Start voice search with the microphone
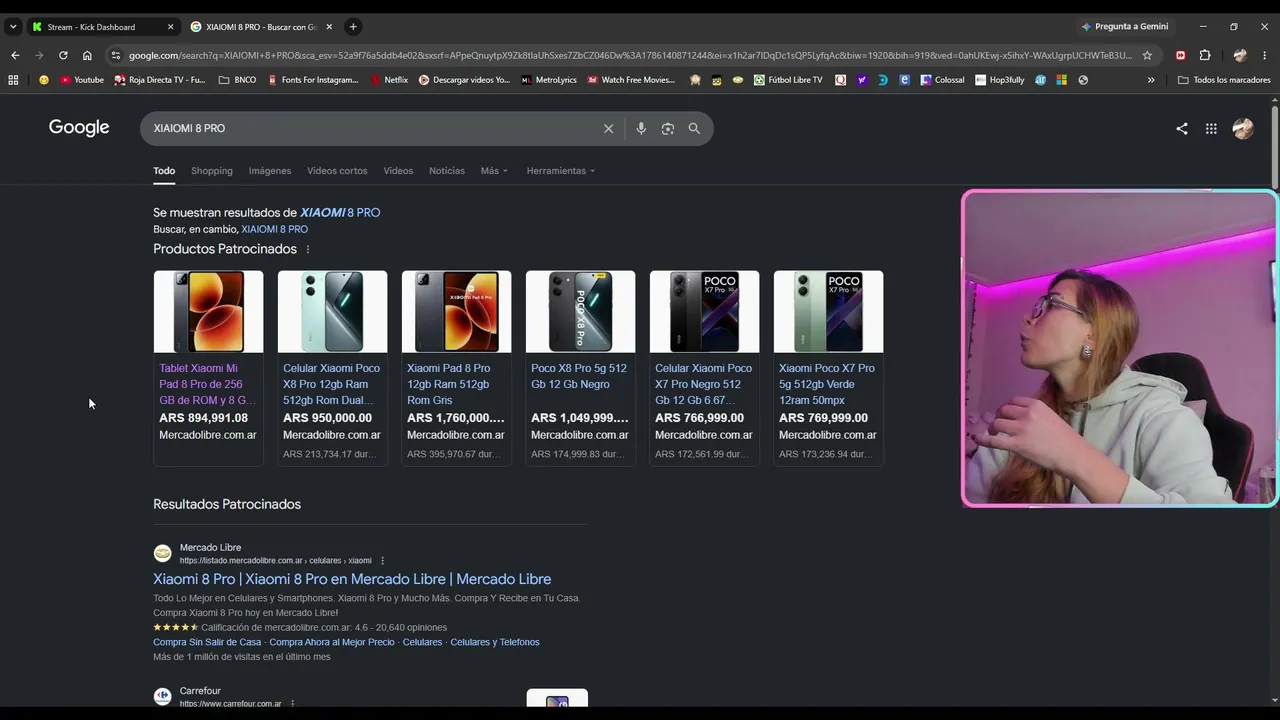1280x720 pixels. 641,128
